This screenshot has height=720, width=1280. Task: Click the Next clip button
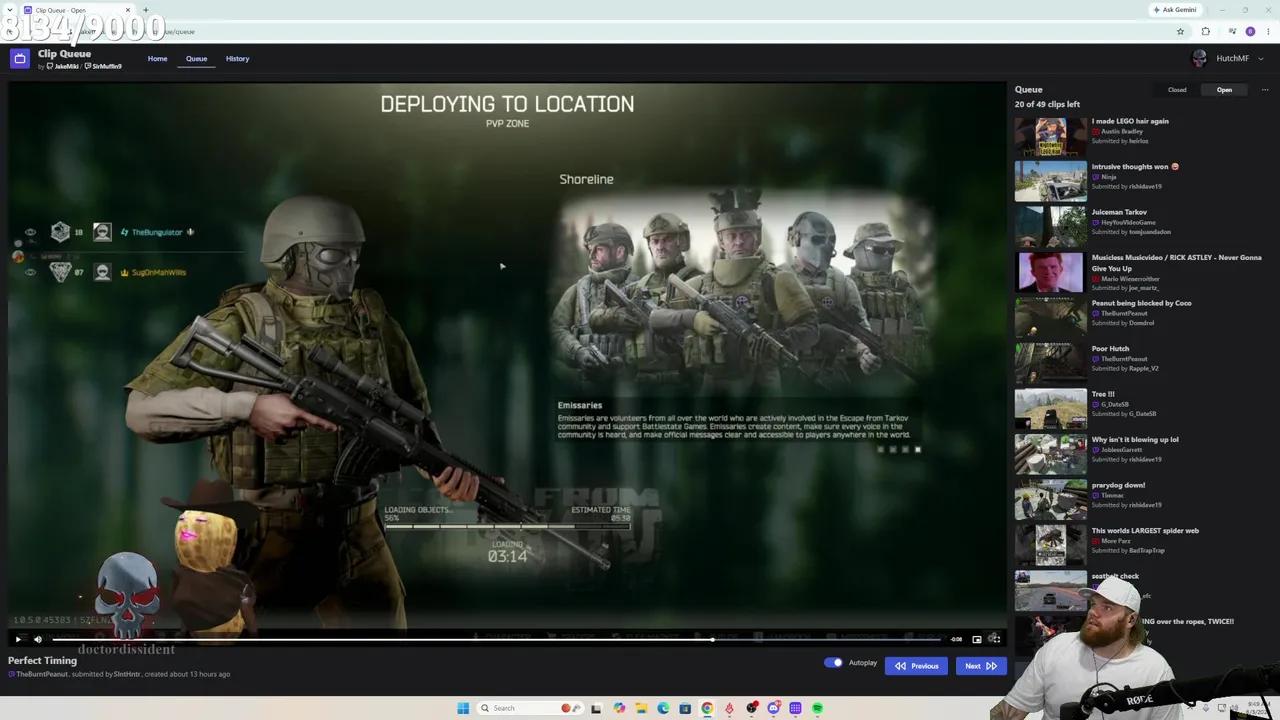980,666
